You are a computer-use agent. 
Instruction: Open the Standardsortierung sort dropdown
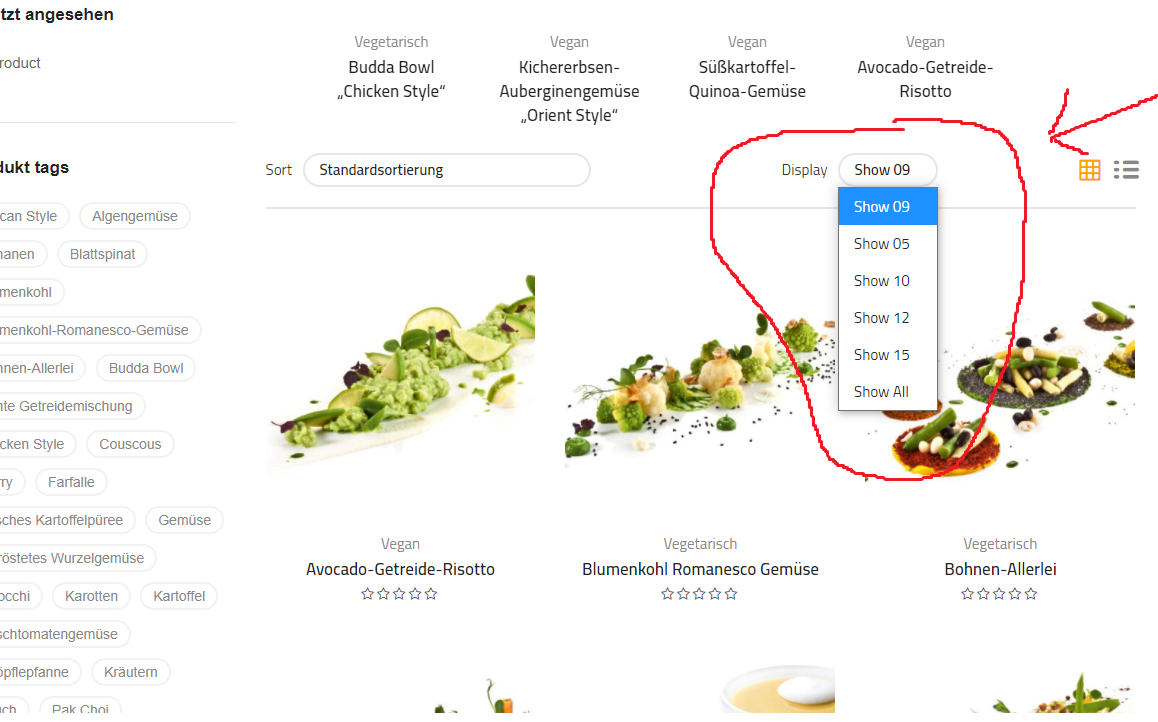click(447, 170)
